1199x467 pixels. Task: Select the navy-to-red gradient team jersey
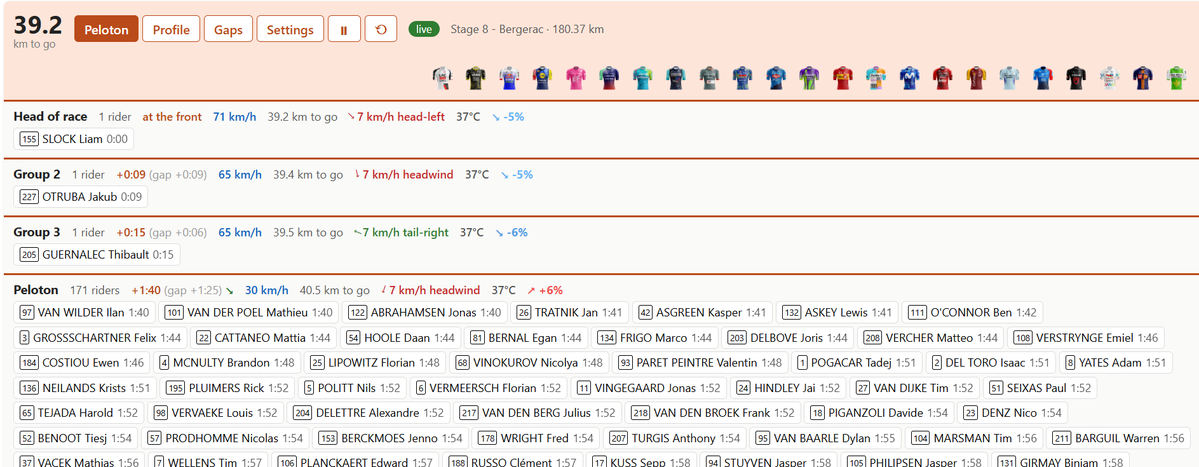(609, 77)
